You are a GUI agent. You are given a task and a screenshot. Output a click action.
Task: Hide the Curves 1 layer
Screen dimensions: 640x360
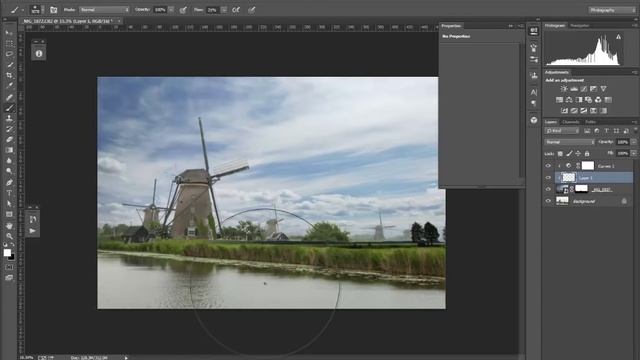coord(548,166)
